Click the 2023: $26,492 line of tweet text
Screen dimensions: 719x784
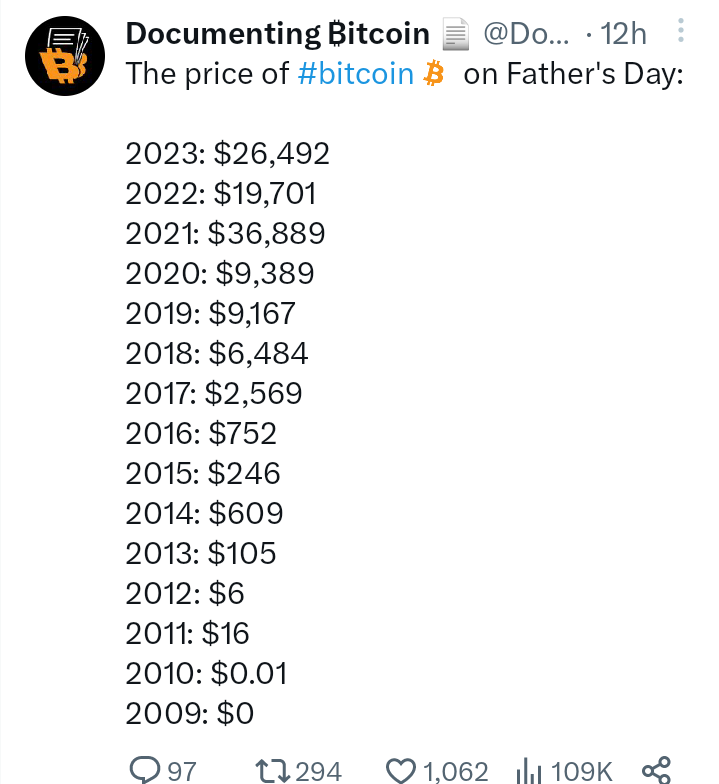[x=228, y=153]
